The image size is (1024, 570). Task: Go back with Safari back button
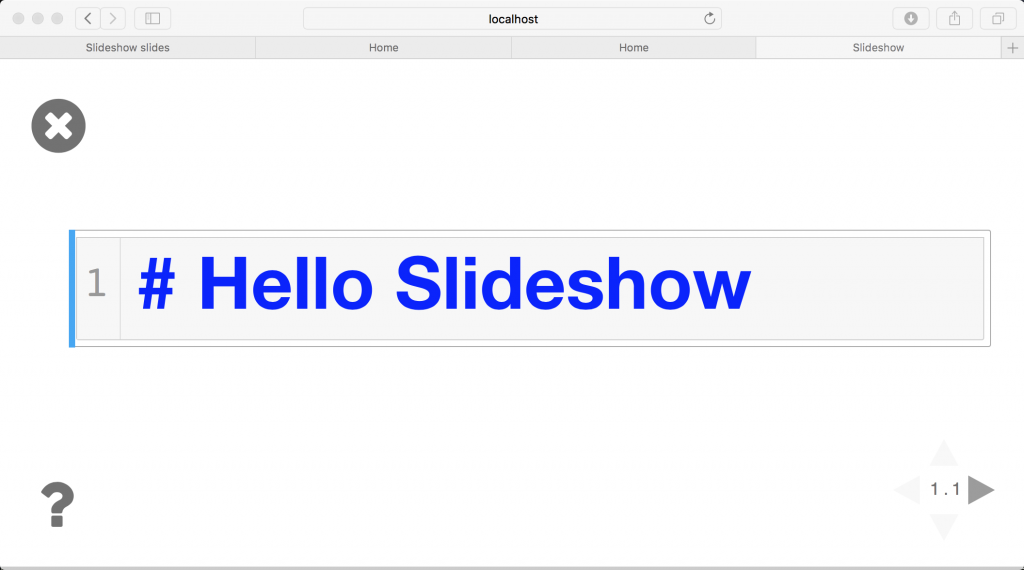(x=88, y=18)
